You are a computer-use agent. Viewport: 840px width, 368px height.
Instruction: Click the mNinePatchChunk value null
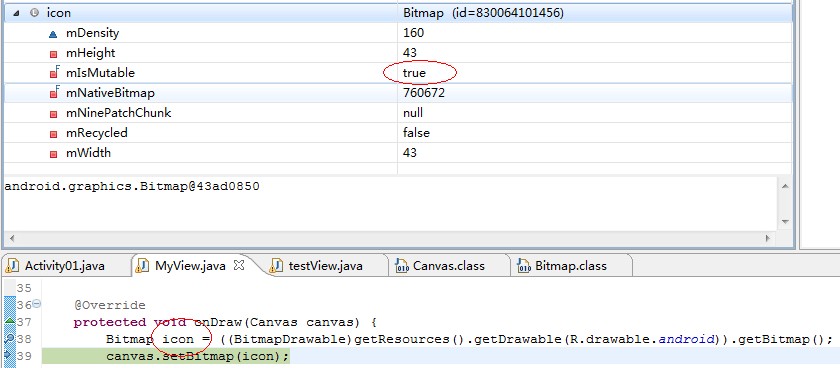tap(412, 112)
